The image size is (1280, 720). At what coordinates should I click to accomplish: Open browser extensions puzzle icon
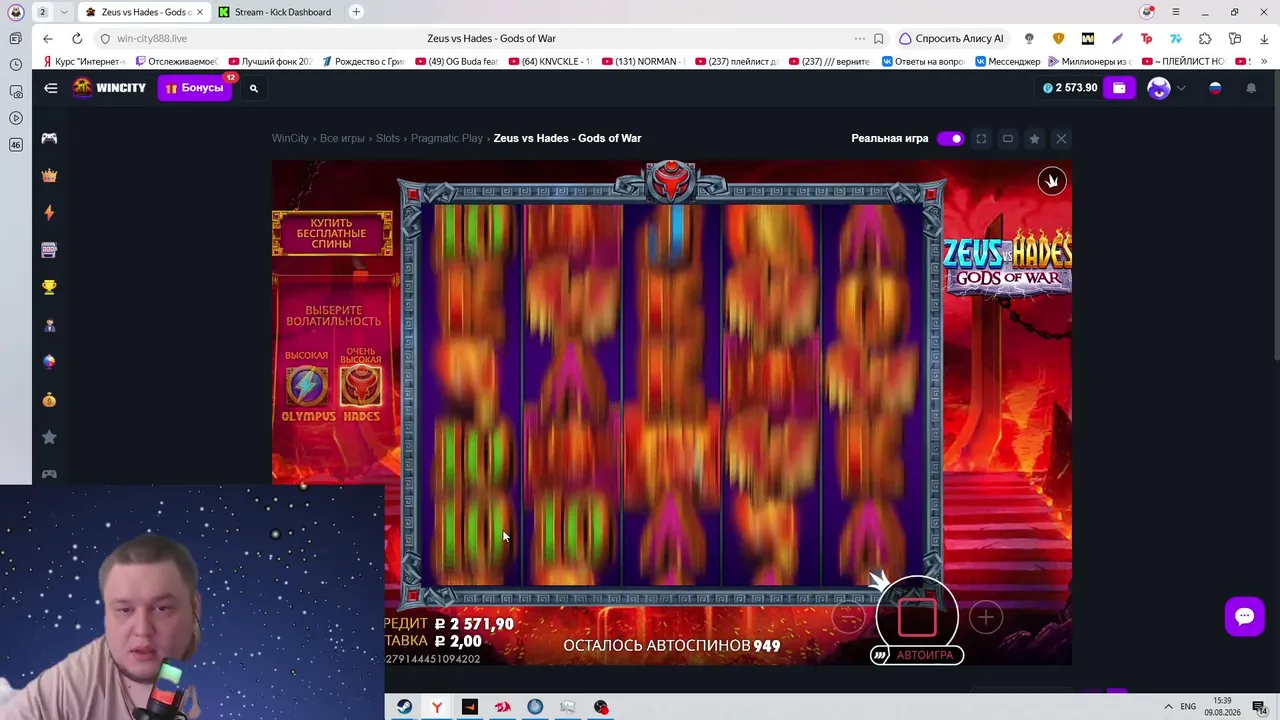click(x=1205, y=39)
